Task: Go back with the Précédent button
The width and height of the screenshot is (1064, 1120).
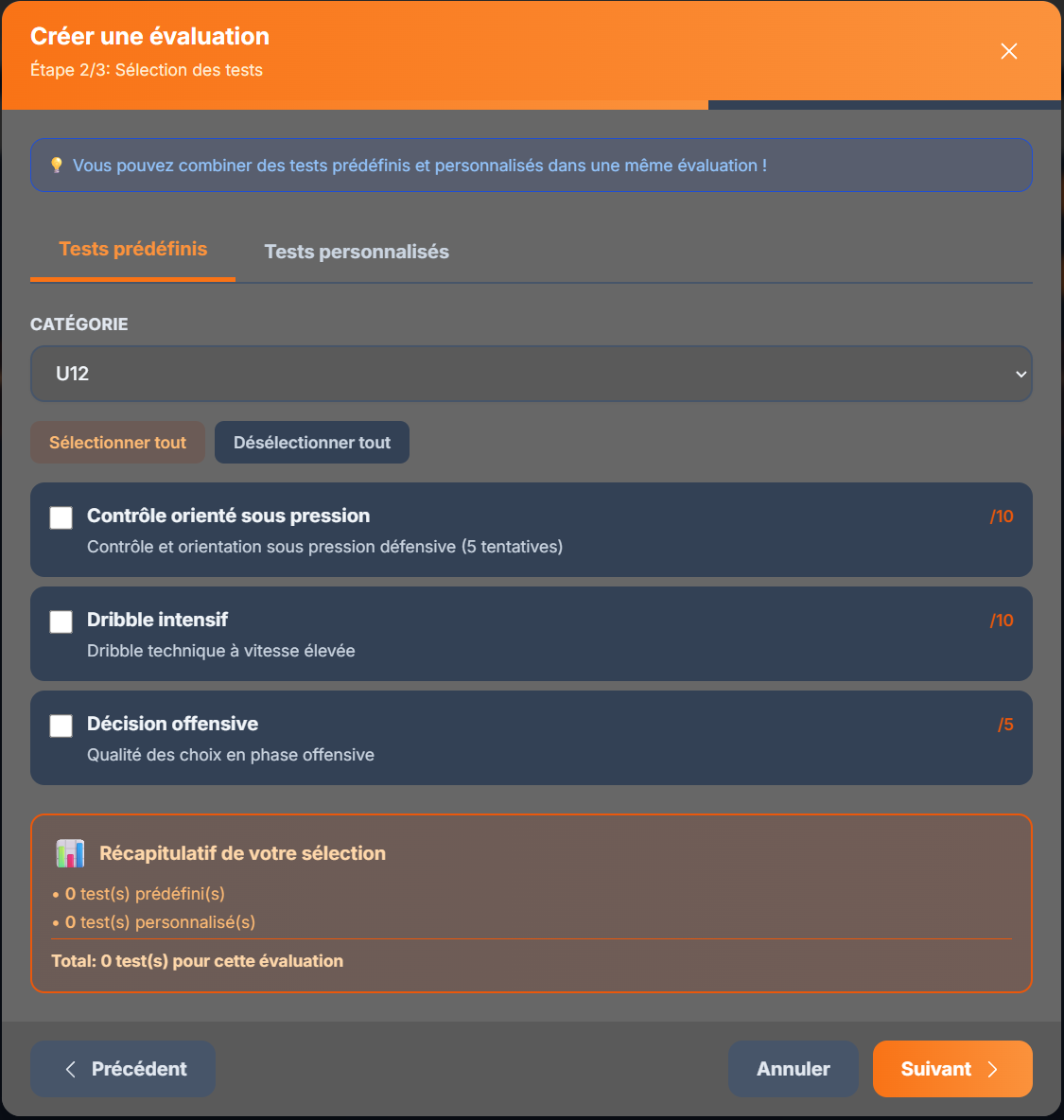Action: pos(122,1068)
